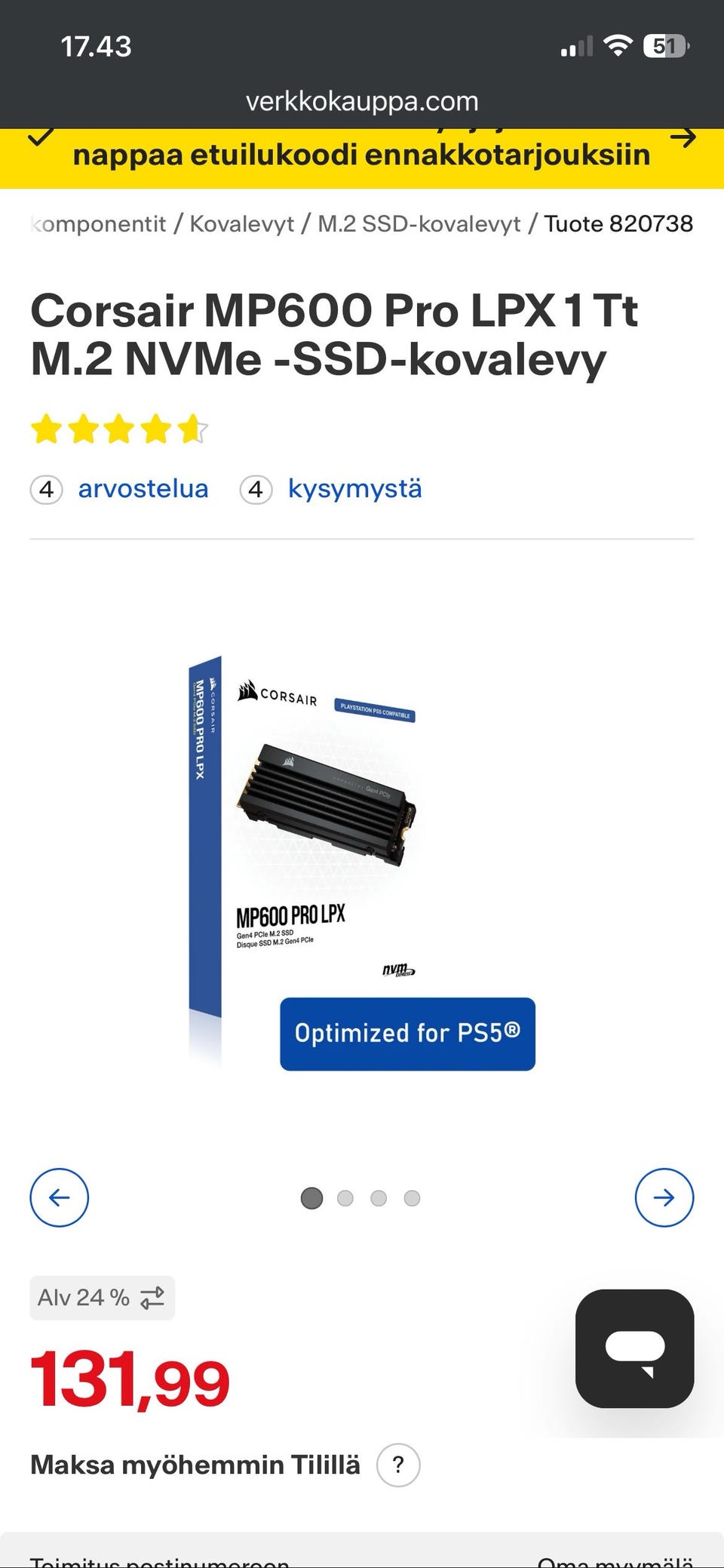Tap the verkkokauppa.com address bar
The height and width of the screenshot is (1568, 724).
pyautogui.click(x=362, y=101)
